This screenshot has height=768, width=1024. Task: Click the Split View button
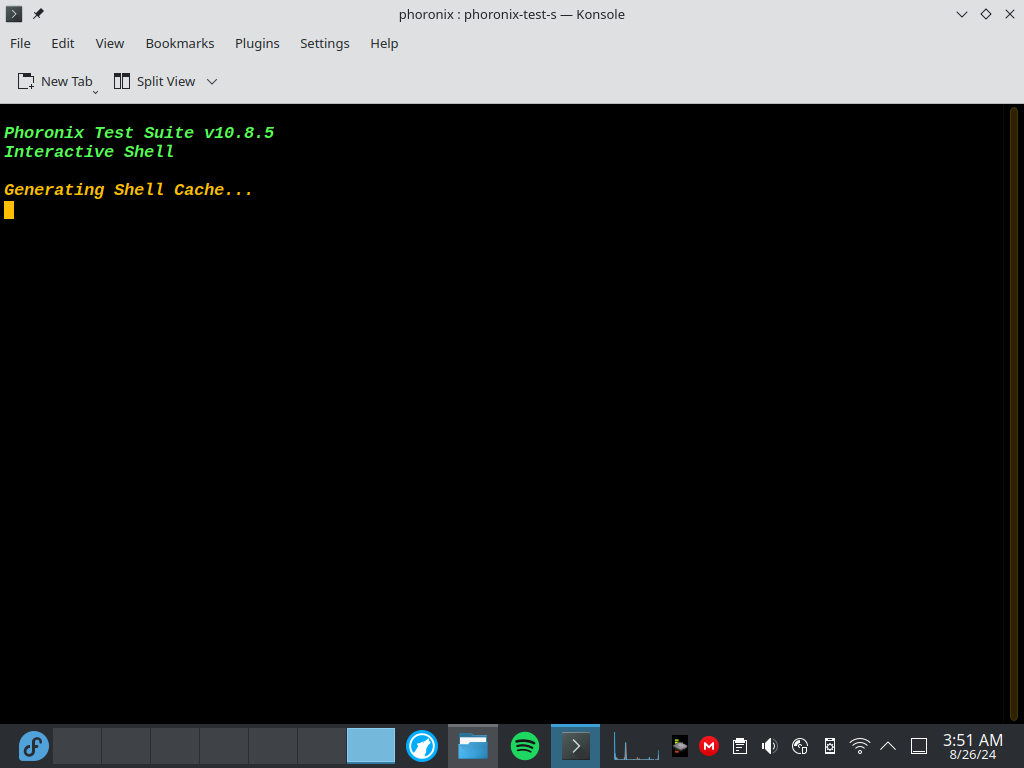pyautogui.click(x=155, y=82)
